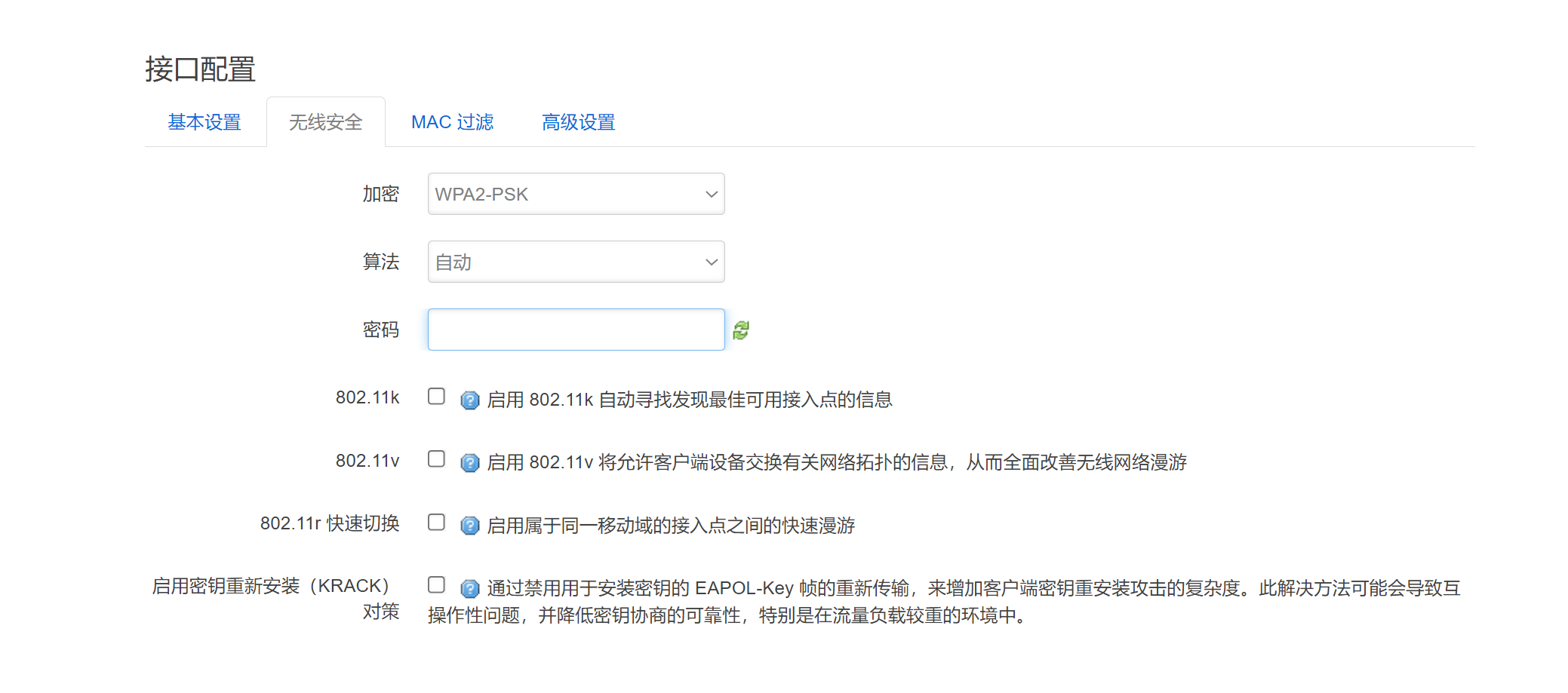Click help icon for KRACK countermeasure
Image resolution: width=1568 pixels, height=693 pixels.
469,588
